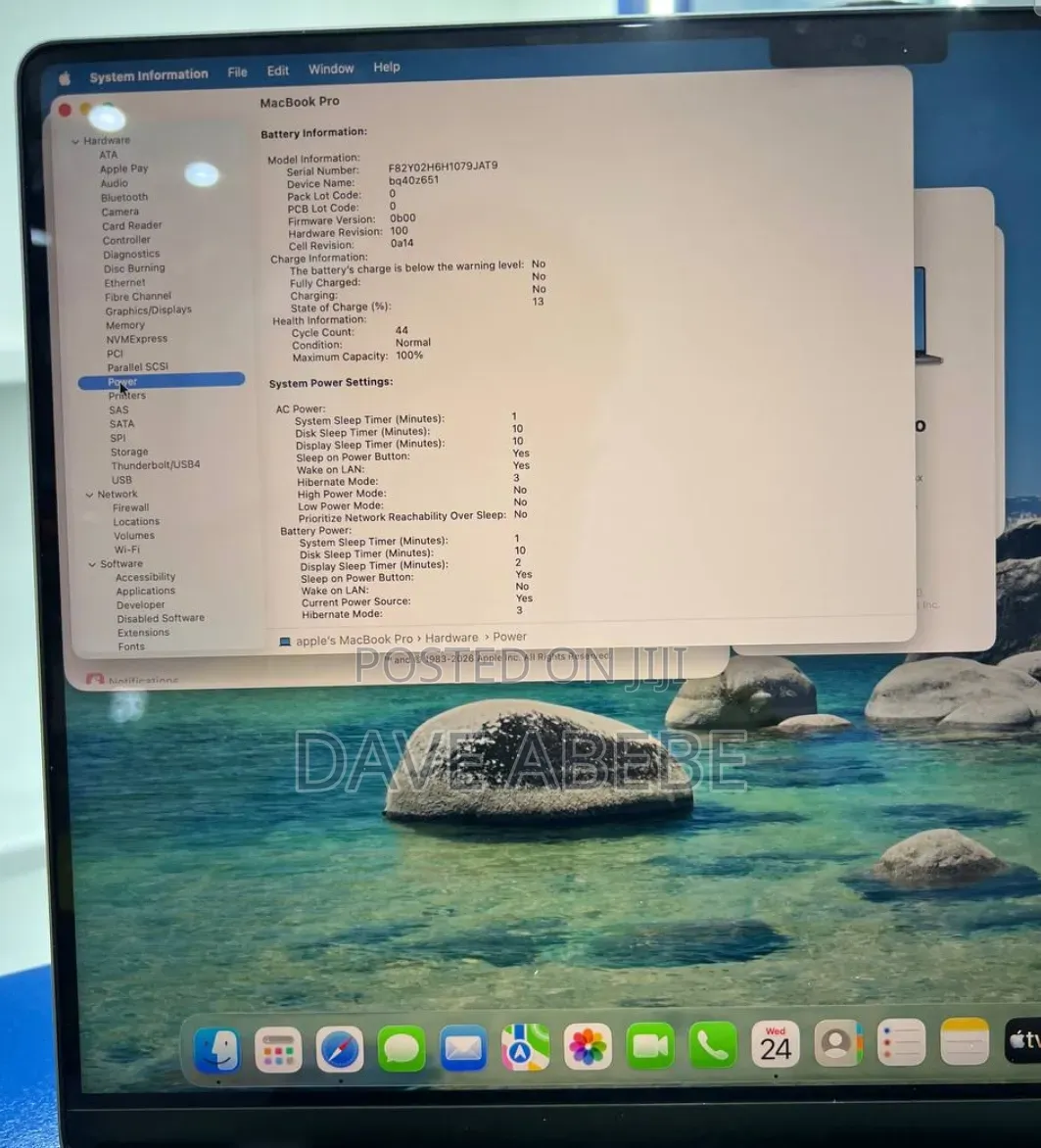Select Firewall under Network
This screenshot has width=1041, height=1148.
tap(131, 507)
